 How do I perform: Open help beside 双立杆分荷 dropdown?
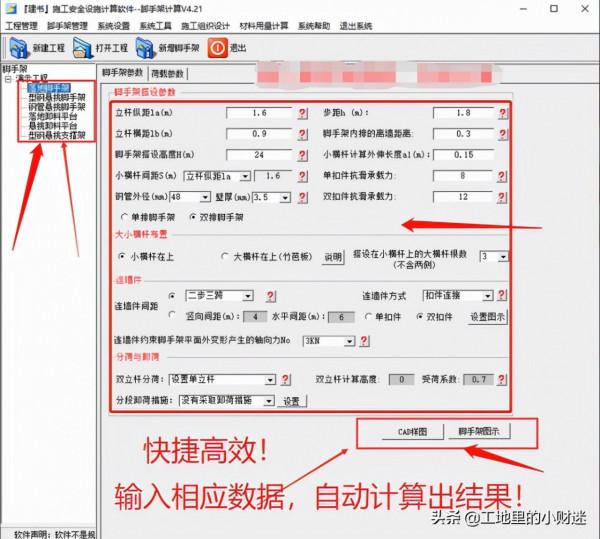tap(285, 379)
